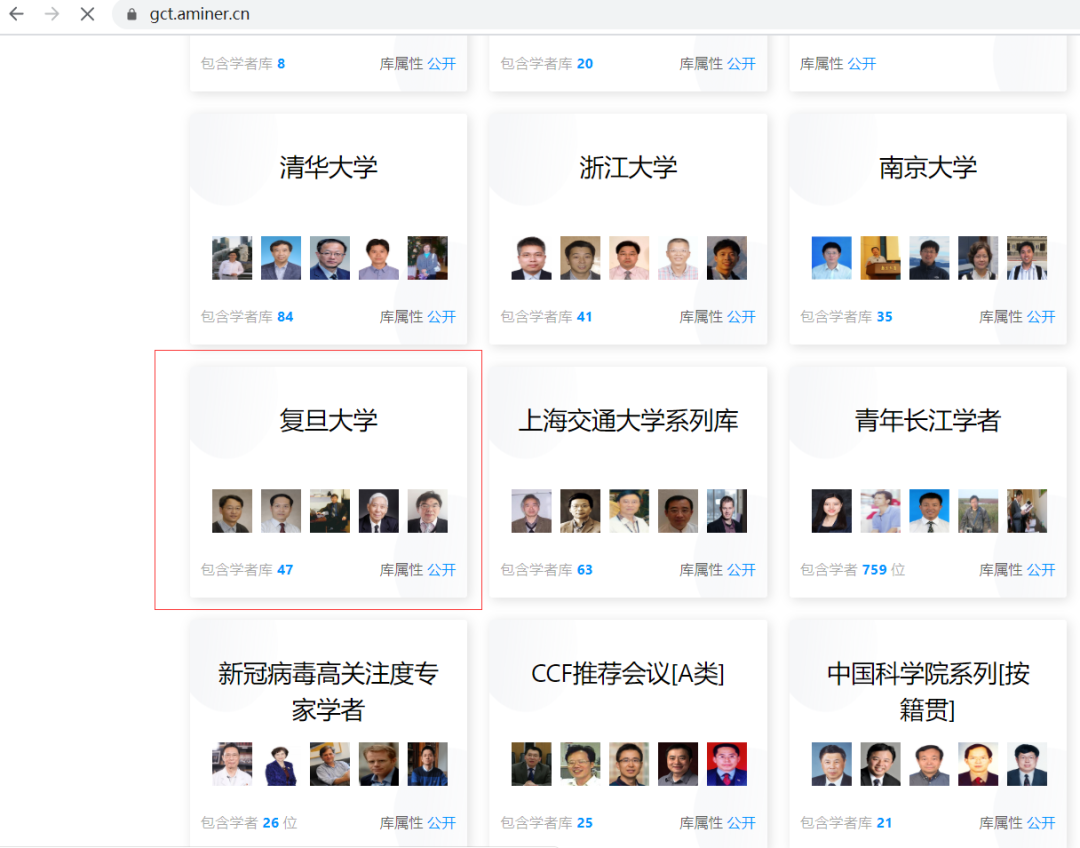Screen dimensions: 1080x848
Task: Click the browser back arrow
Action: coord(17,14)
